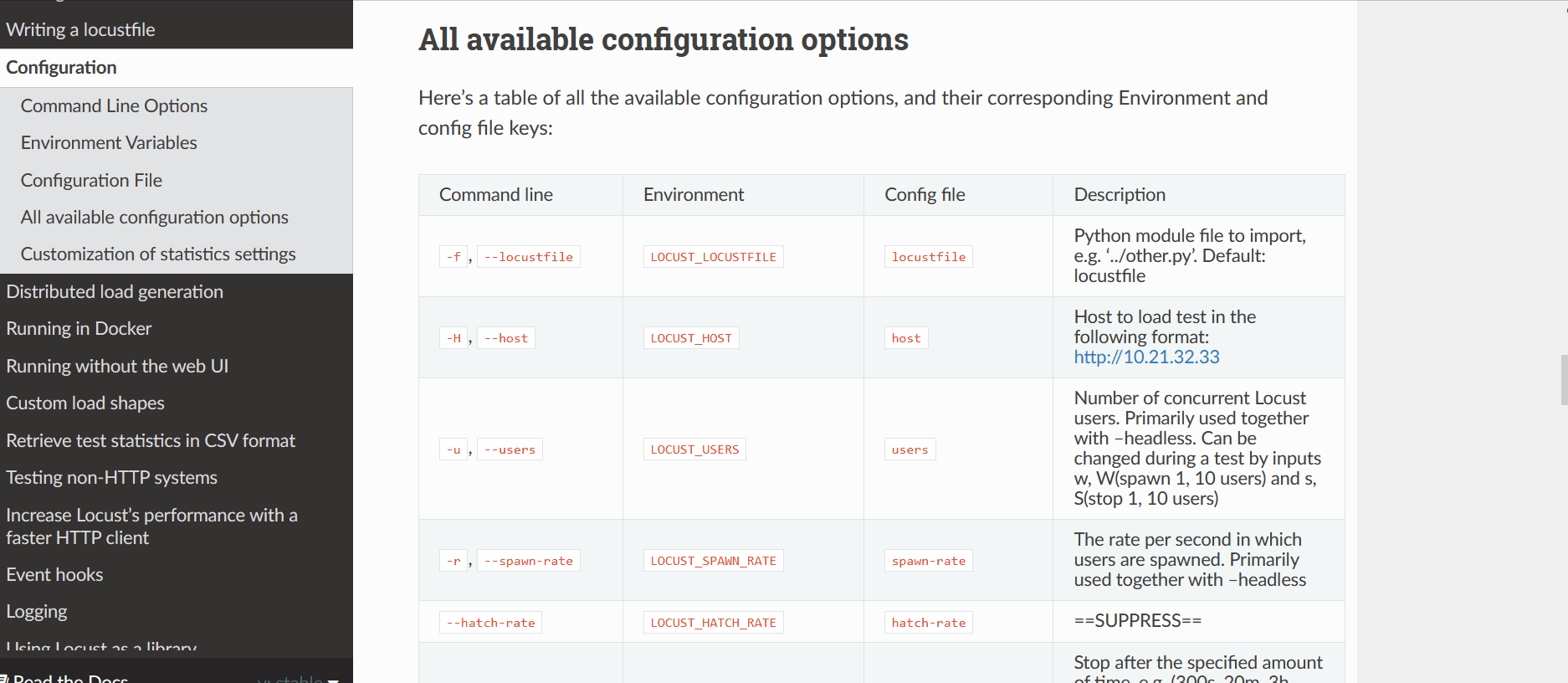The image size is (1568, 683).
Task: Click the LOCUST_SPAWN_RATE environment code label
Action: (713, 561)
